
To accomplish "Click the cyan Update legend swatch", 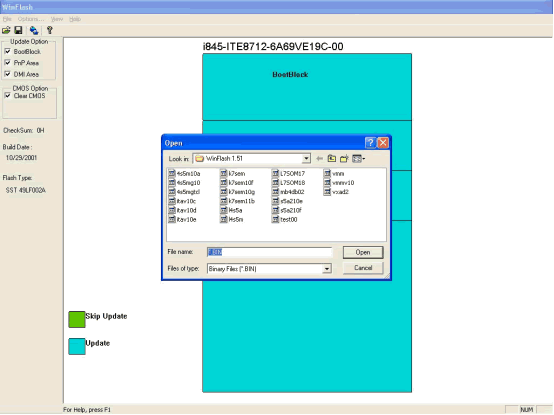I will click(x=77, y=346).
